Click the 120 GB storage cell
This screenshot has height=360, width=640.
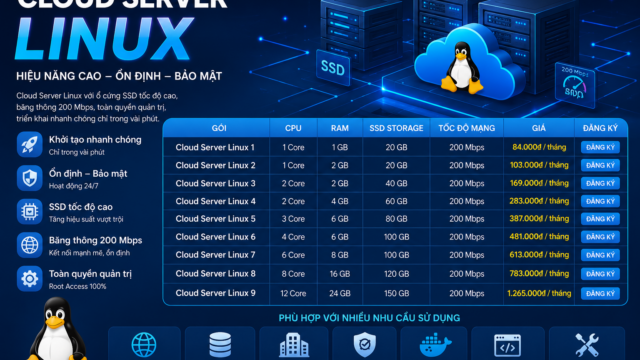click(x=396, y=274)
